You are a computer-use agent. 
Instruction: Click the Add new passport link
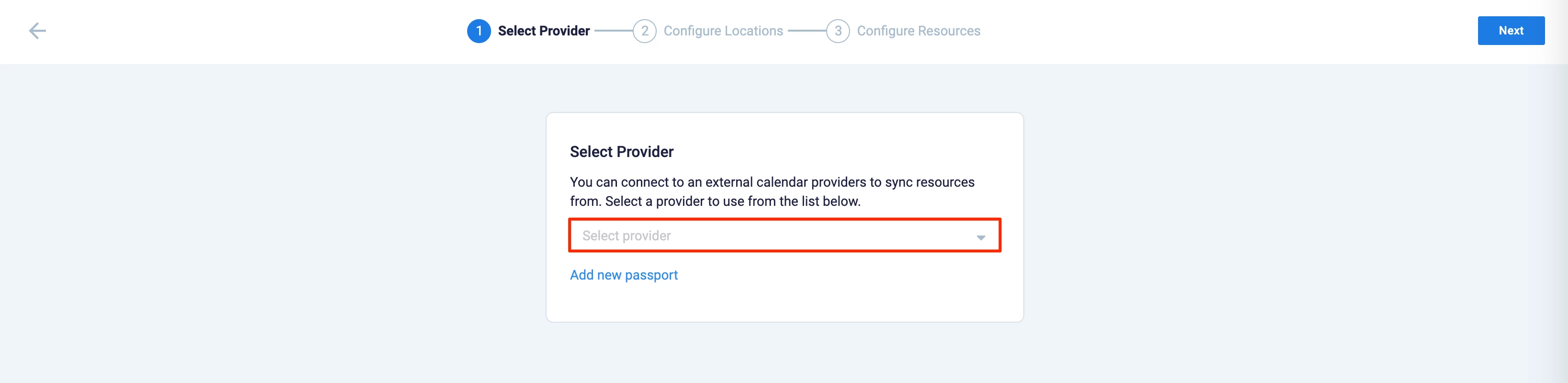[623, 275]
